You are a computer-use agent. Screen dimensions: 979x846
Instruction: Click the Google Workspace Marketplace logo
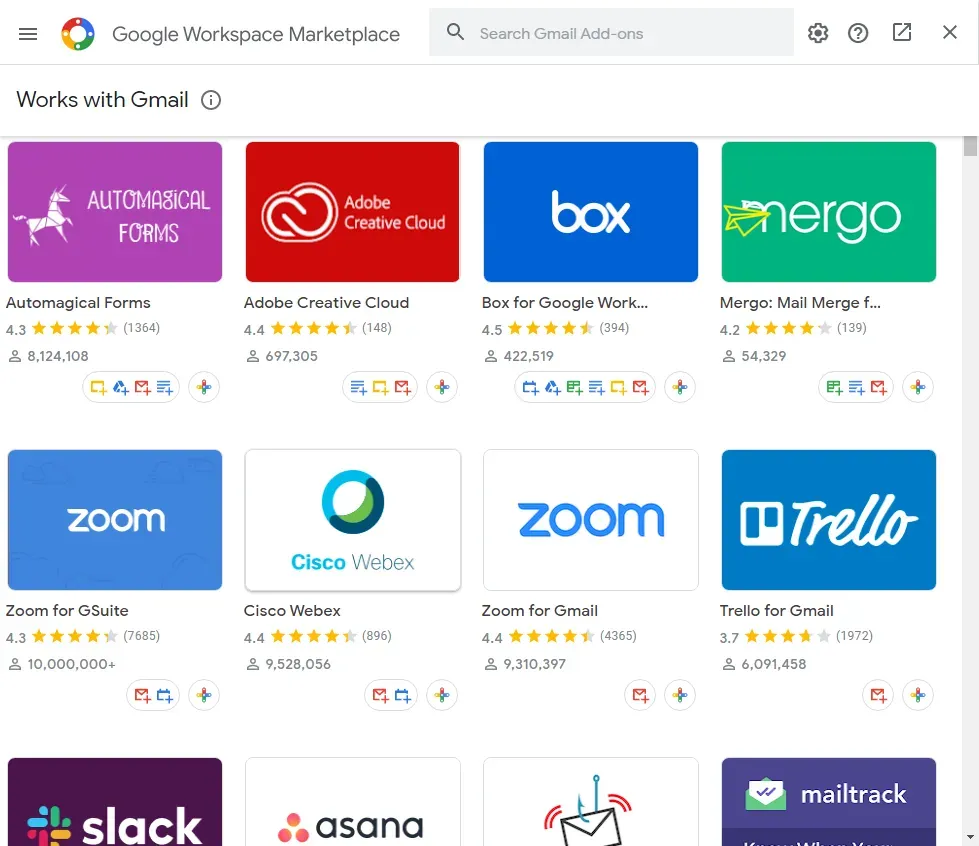tap(78, 34)
